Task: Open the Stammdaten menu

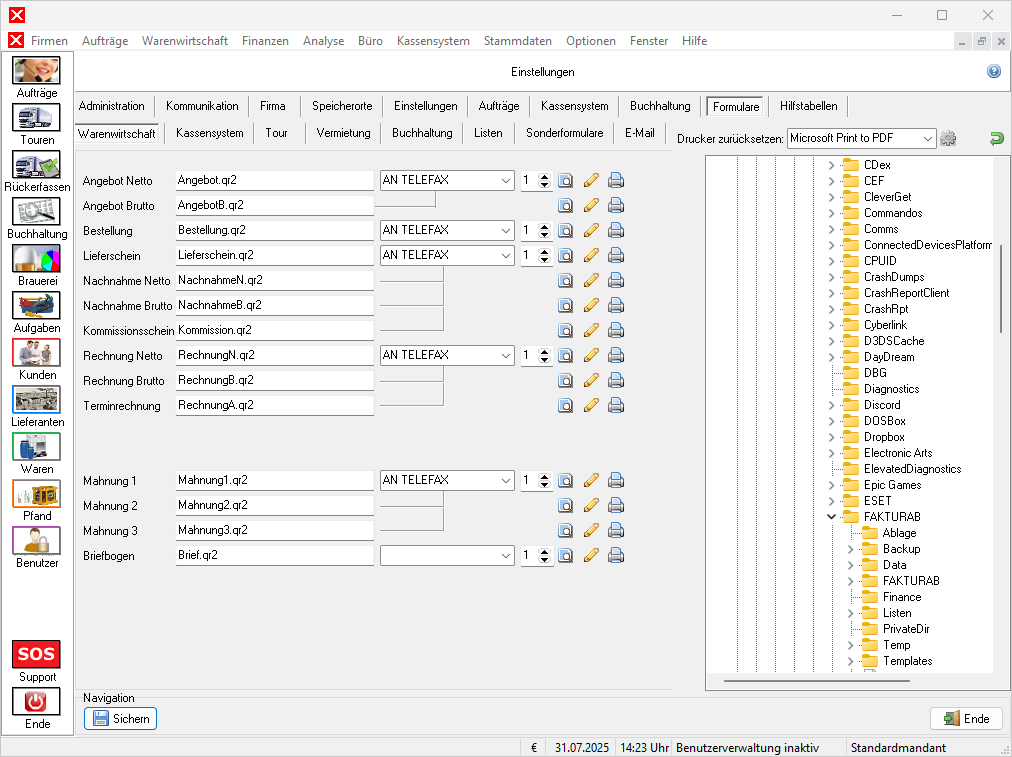Action: coord(517,41)
